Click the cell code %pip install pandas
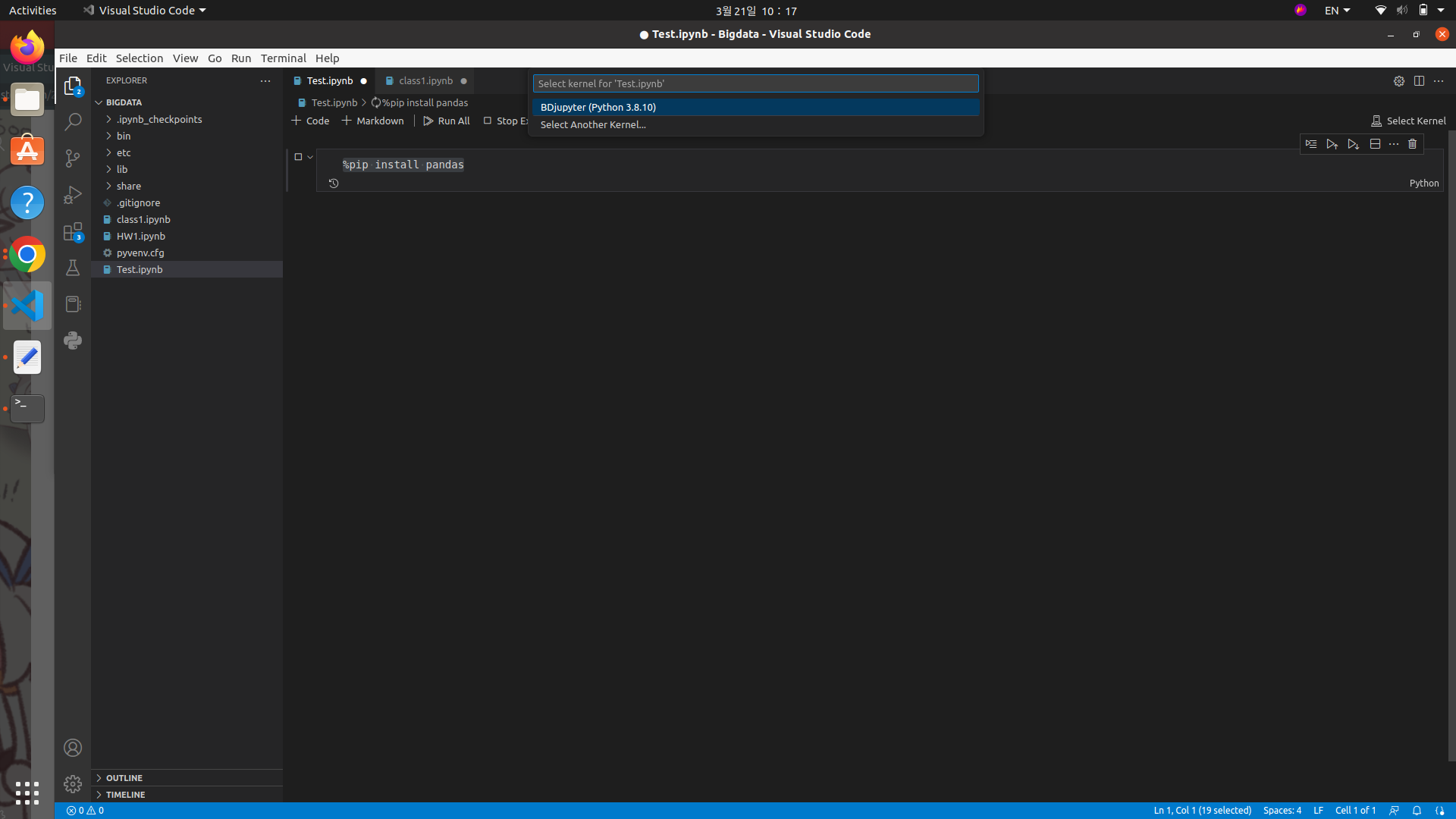The width and height of the screenshot is (1456, 819). (403, 165)
